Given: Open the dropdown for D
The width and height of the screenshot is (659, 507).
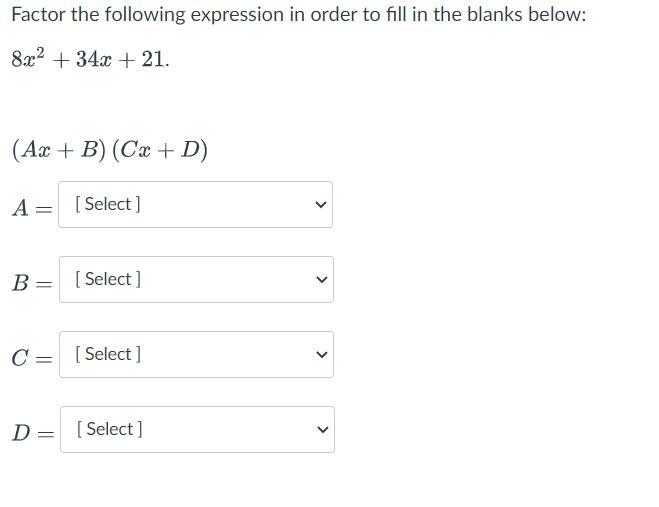Looking at the screenshot, I should click(x=196, y=429).
